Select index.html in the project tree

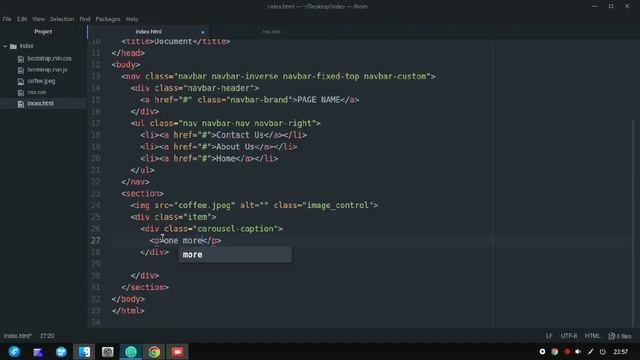40,103
